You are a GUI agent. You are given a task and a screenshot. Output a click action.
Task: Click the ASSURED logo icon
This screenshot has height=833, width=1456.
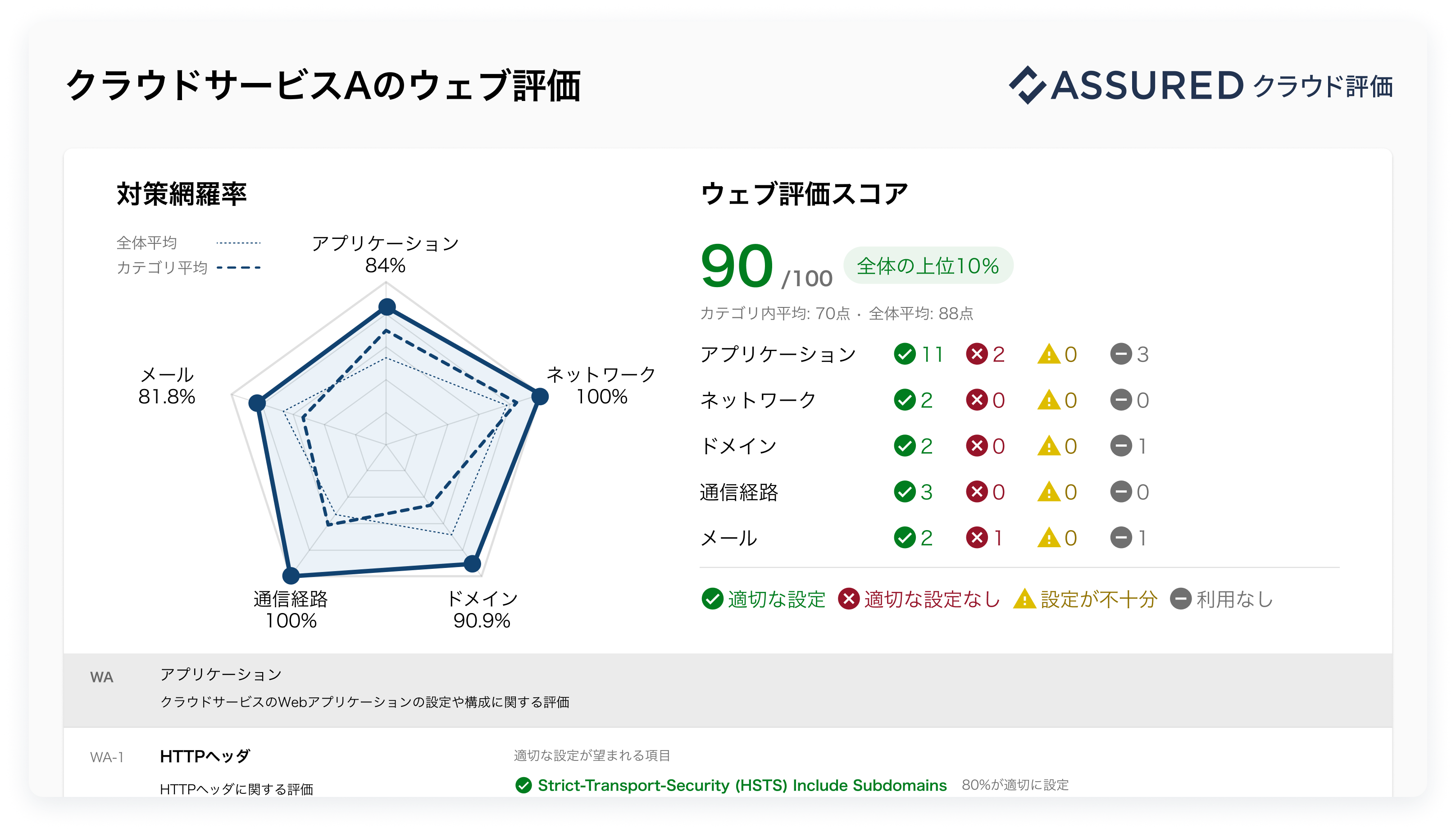[x=1027, y=85]
